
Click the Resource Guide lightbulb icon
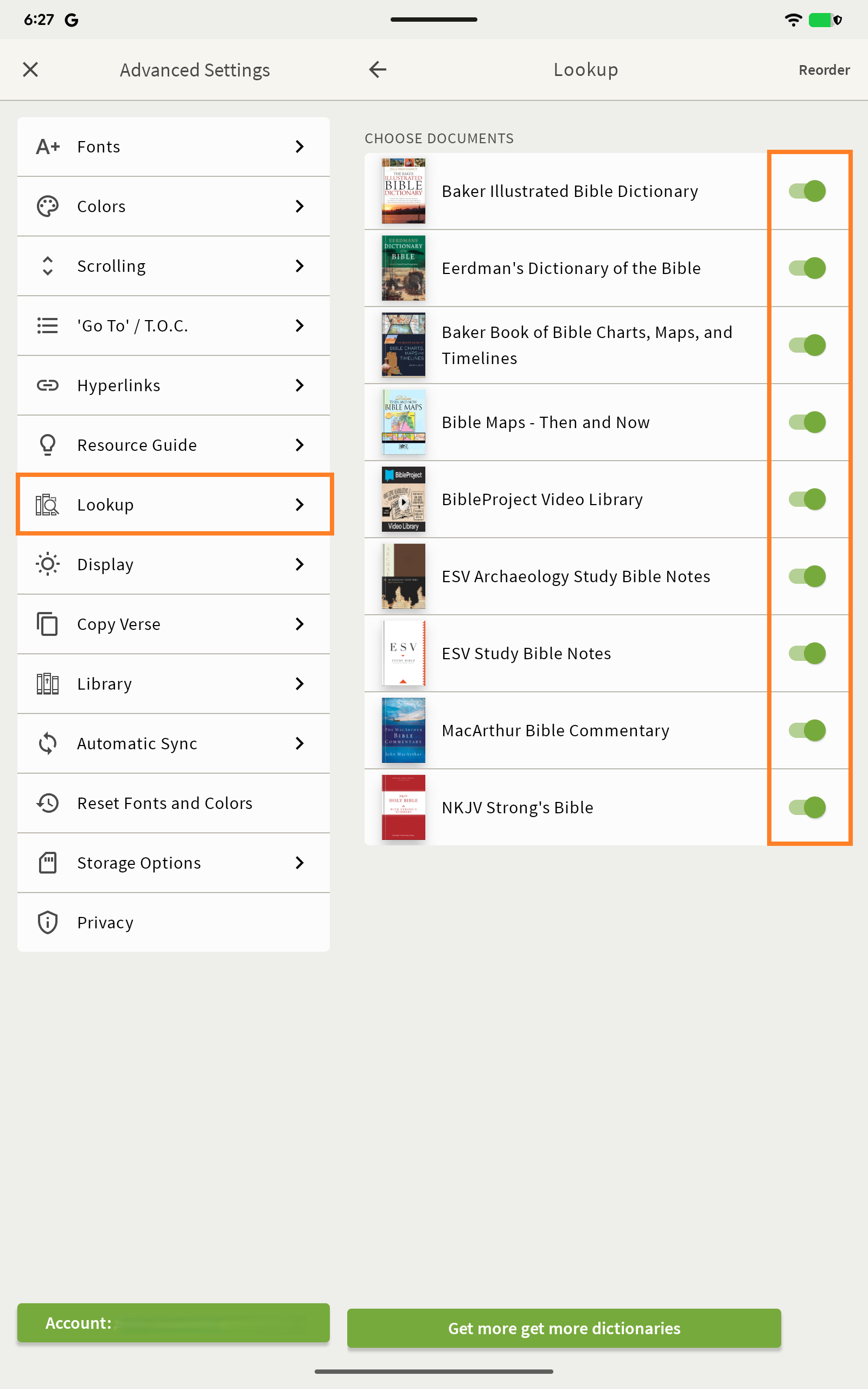tap(48, 445)
